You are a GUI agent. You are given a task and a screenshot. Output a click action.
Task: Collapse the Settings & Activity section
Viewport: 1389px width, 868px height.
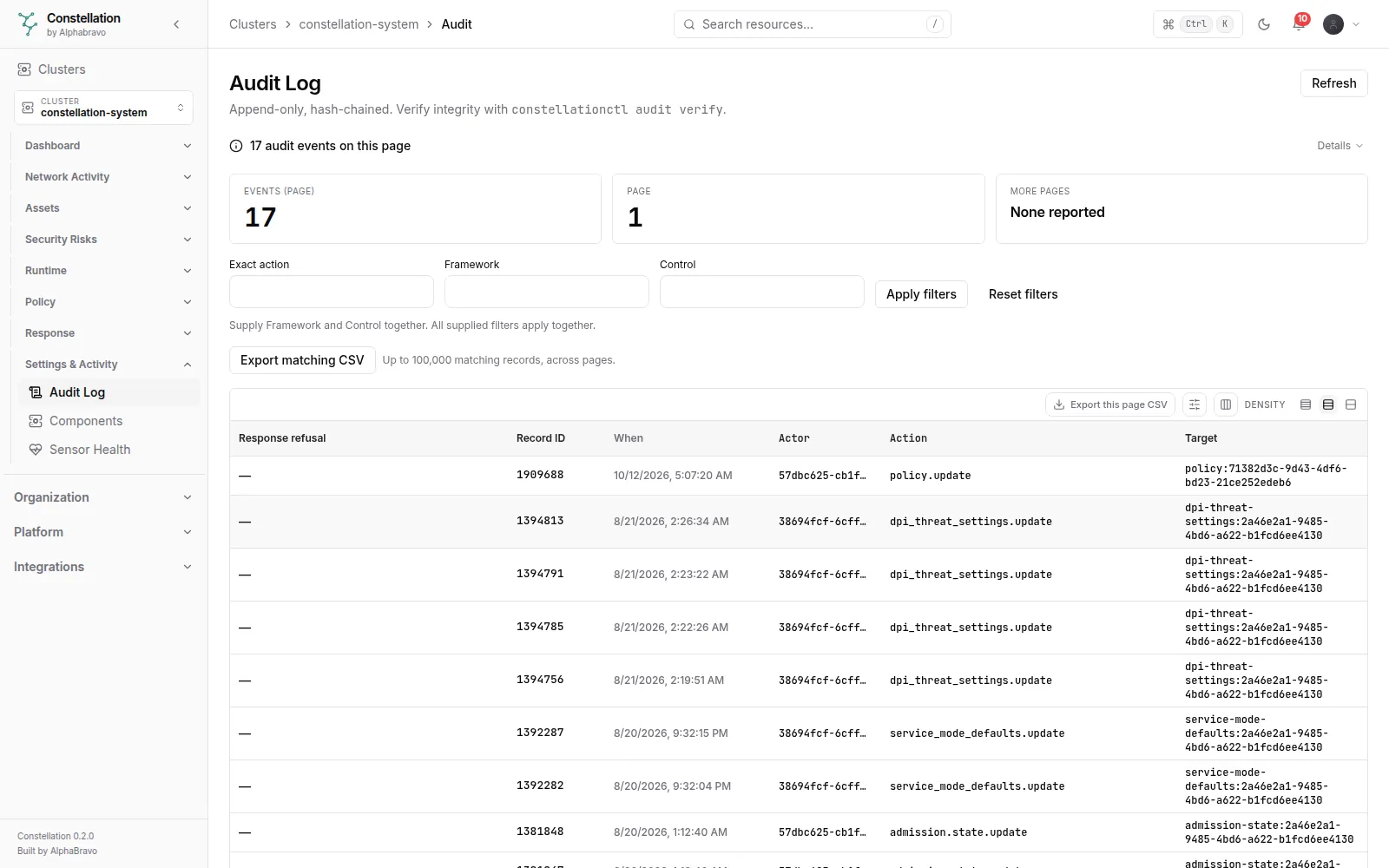(x=108, y=365)
